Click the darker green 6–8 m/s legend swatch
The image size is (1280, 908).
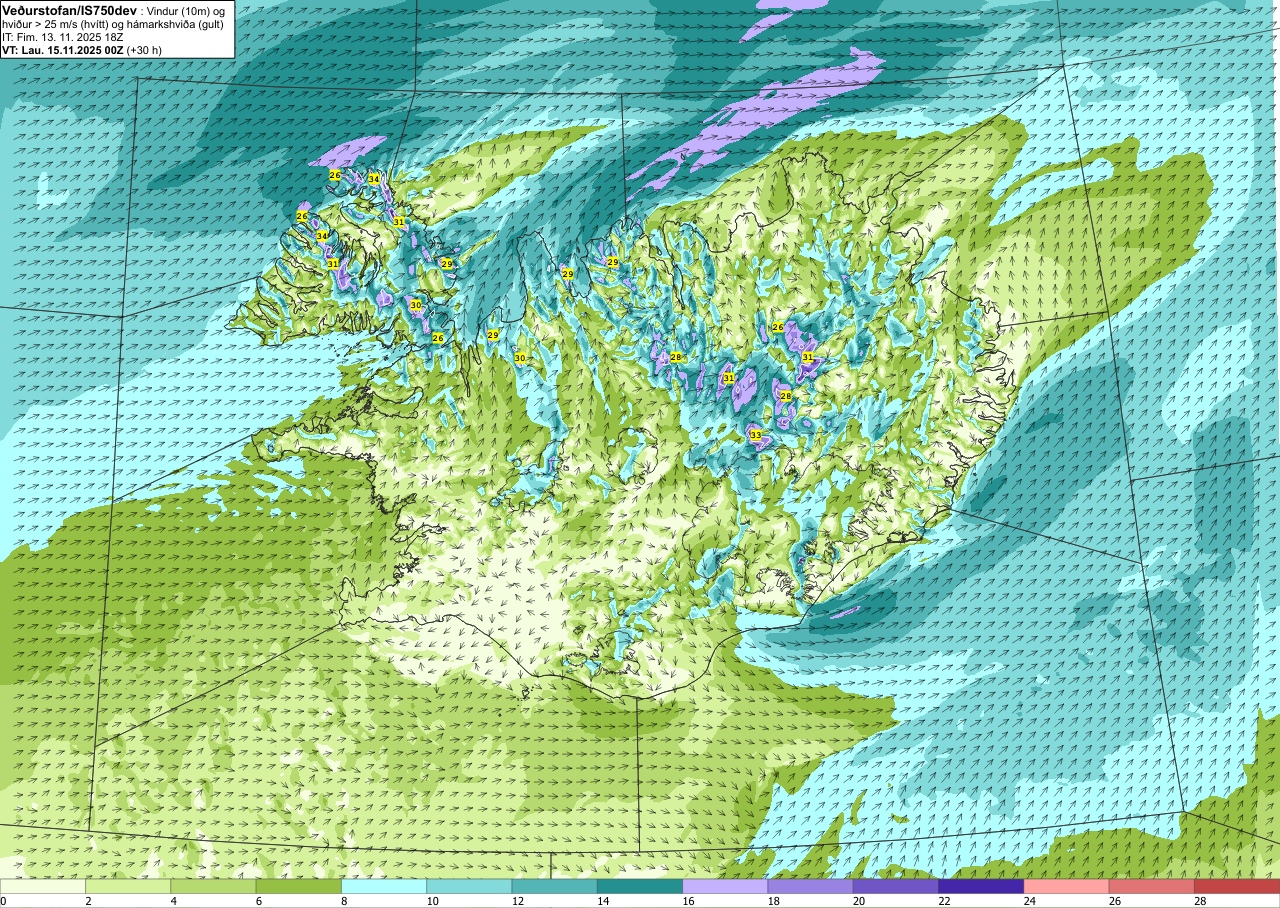point(298,886)
